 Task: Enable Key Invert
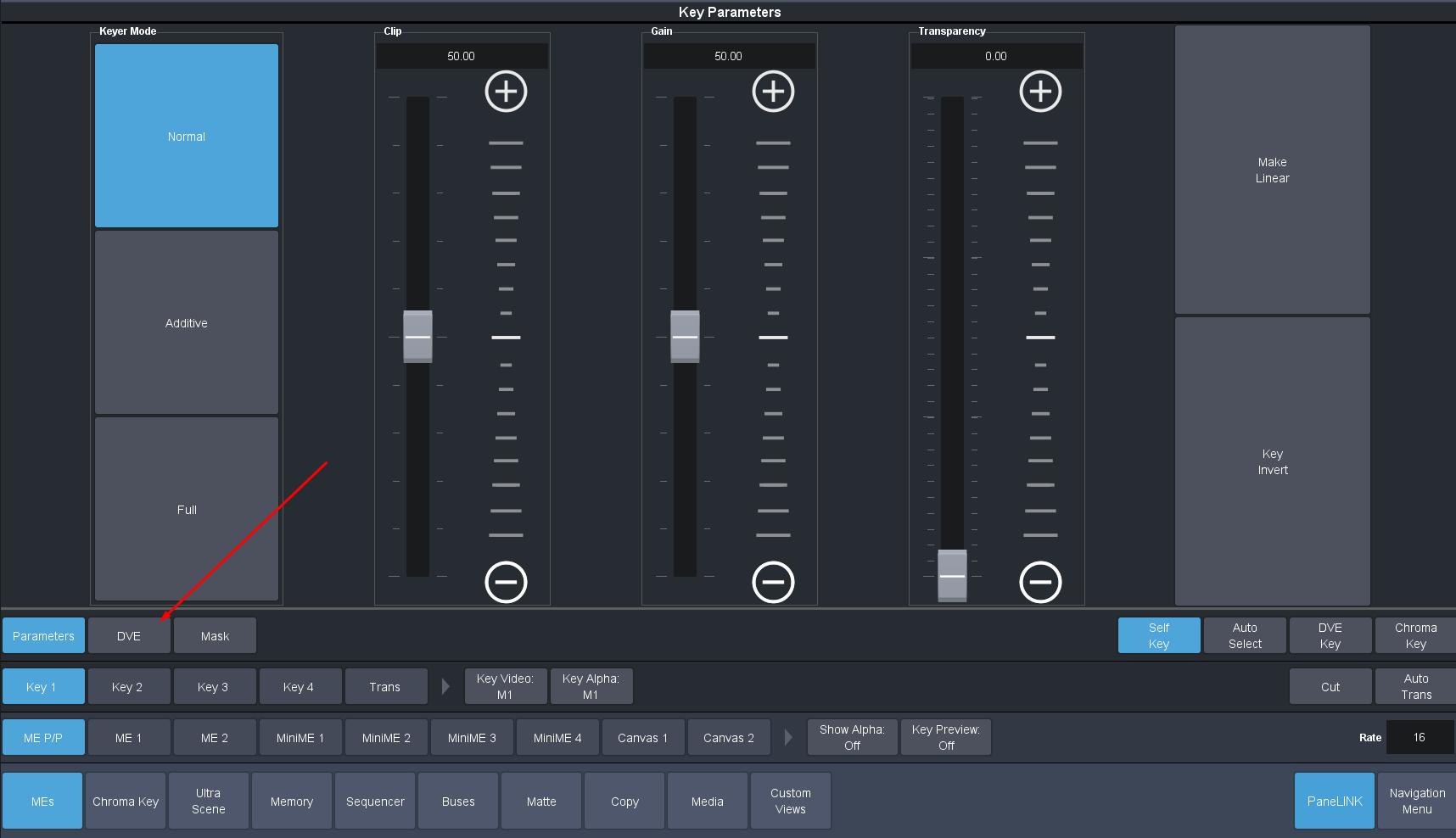coord(1272,461)
